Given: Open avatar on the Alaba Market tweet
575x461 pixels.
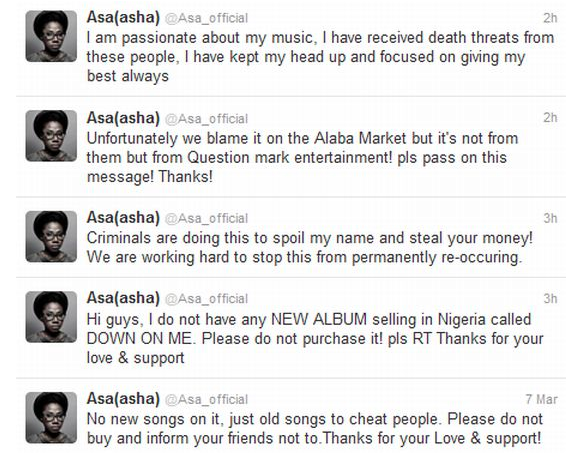Looking at the screenshot, I should [x=51, y=136].
